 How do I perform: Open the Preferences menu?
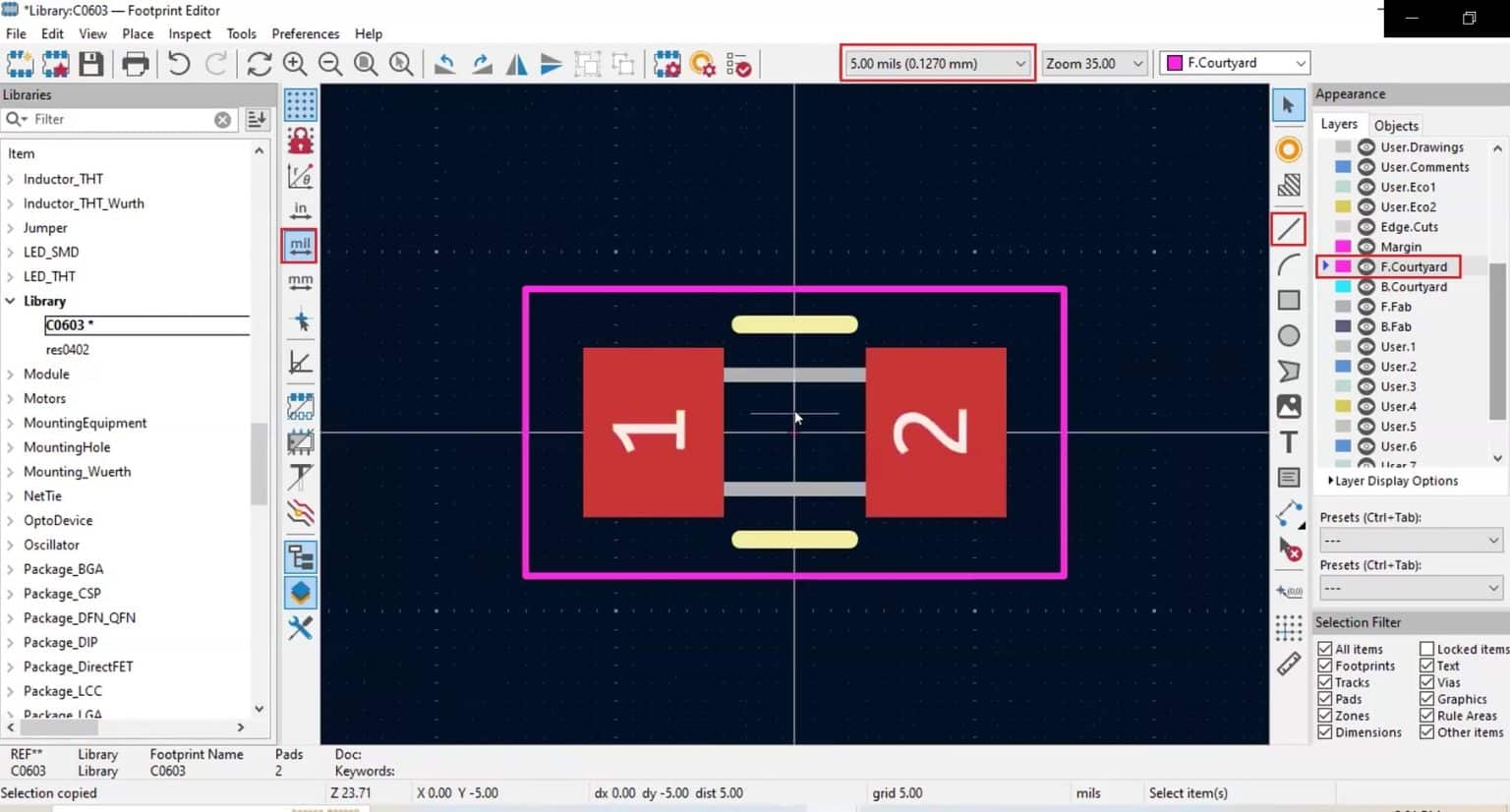click(305, 32)
